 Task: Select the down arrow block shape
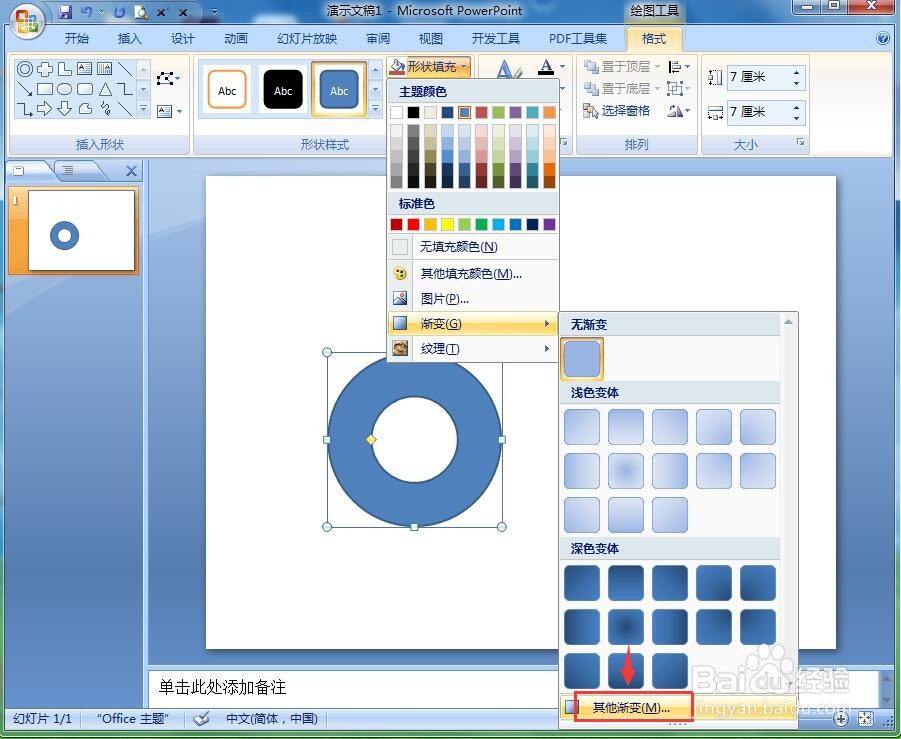point(64,109)
